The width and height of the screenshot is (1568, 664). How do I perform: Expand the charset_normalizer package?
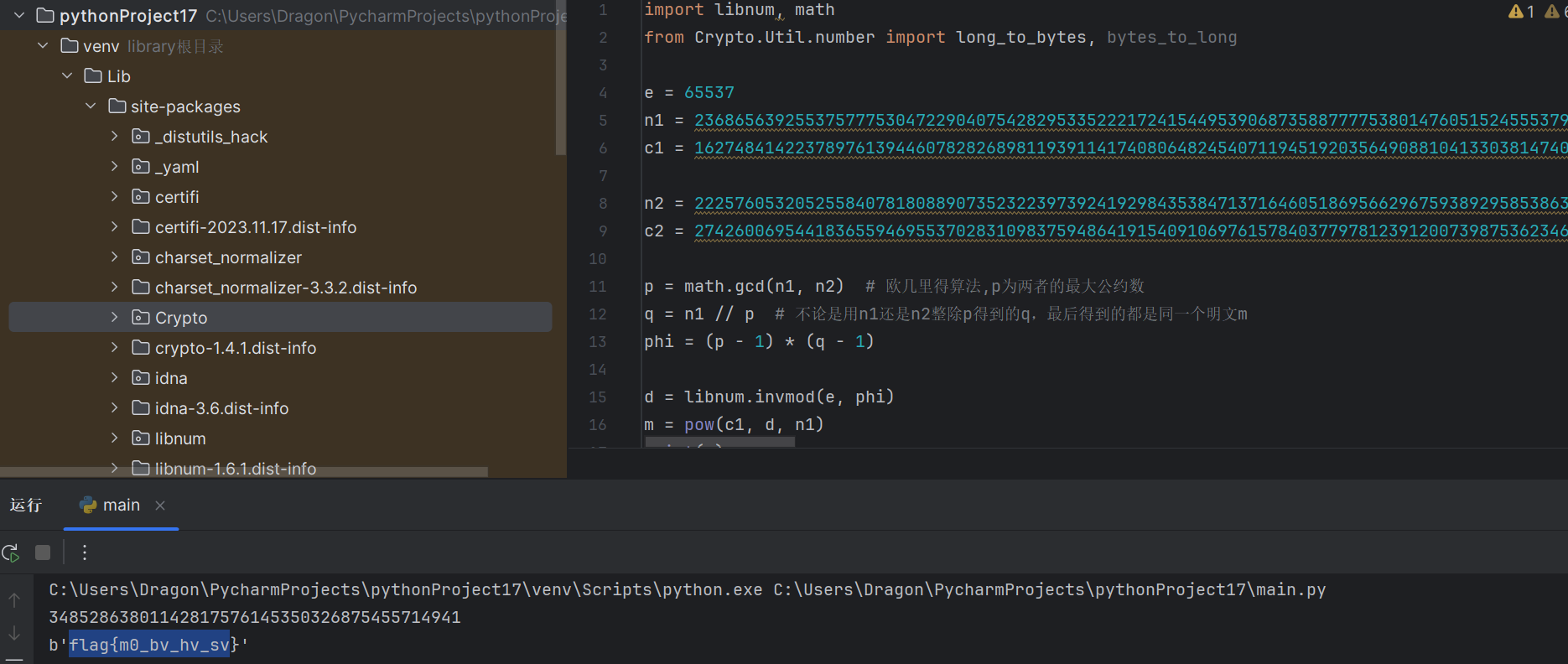tap(115, 257)
